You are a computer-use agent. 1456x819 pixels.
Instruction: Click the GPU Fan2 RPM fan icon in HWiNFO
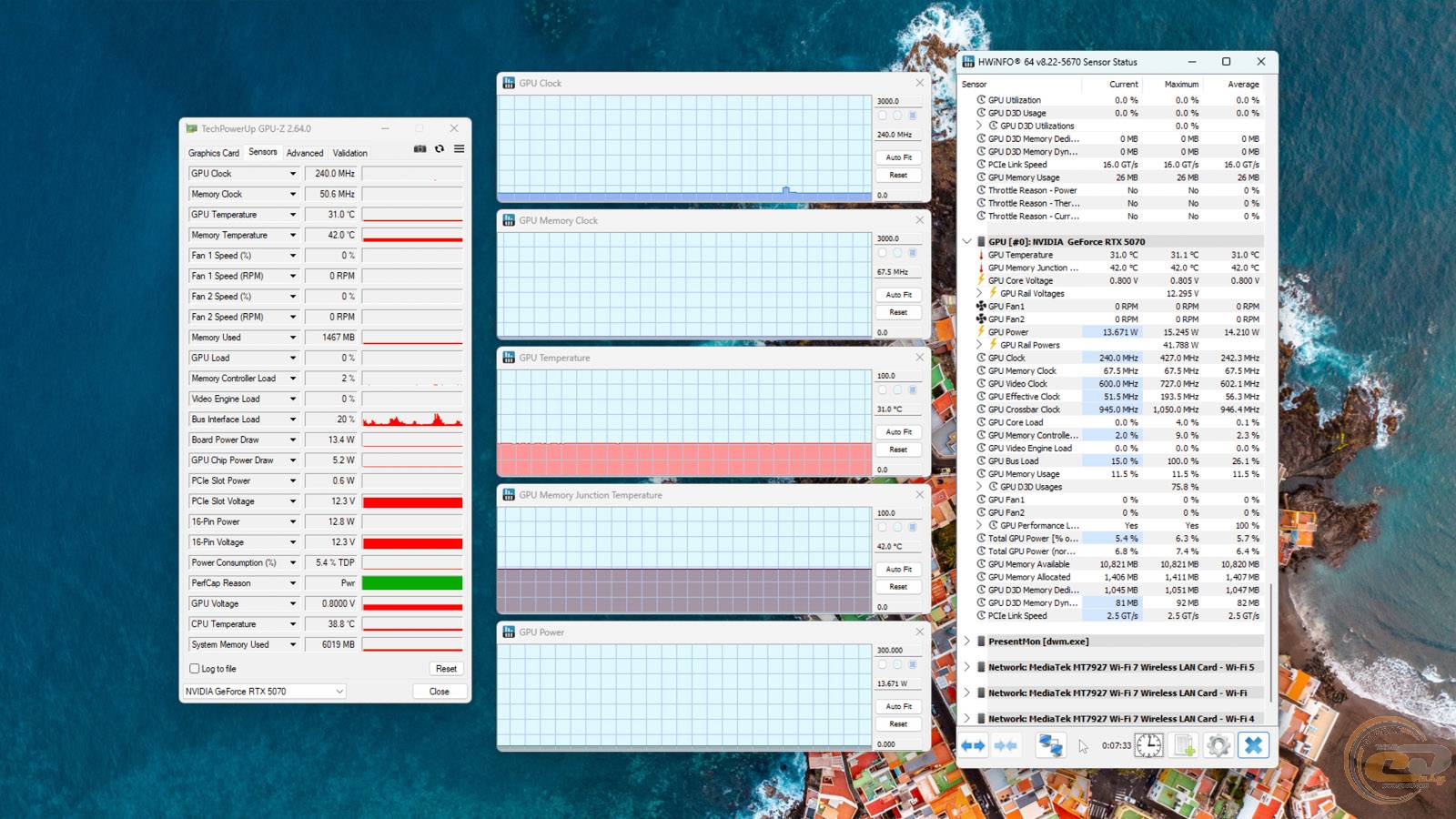(981, 319)
